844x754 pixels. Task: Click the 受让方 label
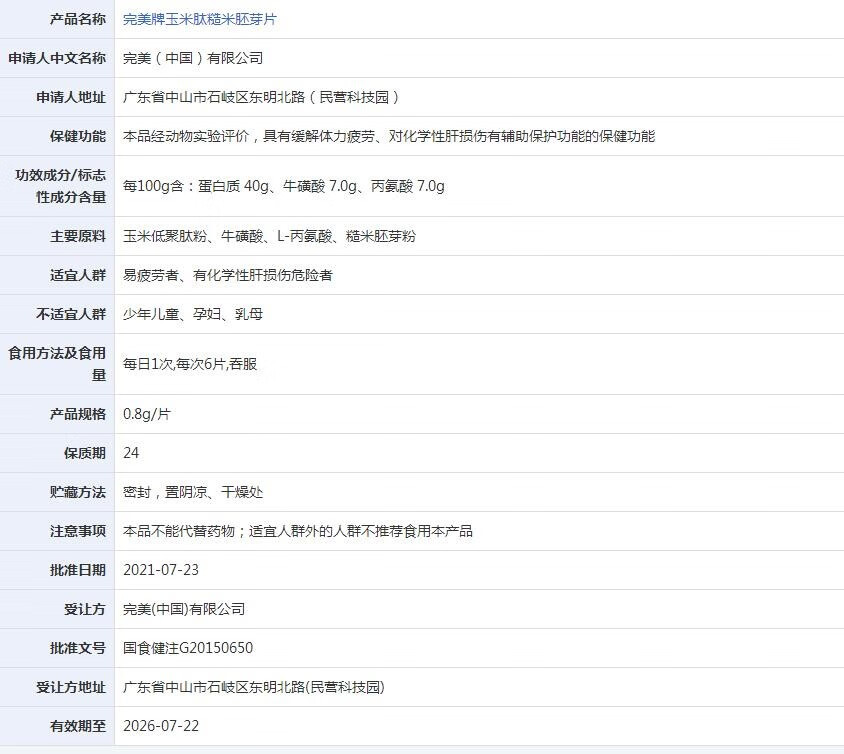click(x=85, y=609)
